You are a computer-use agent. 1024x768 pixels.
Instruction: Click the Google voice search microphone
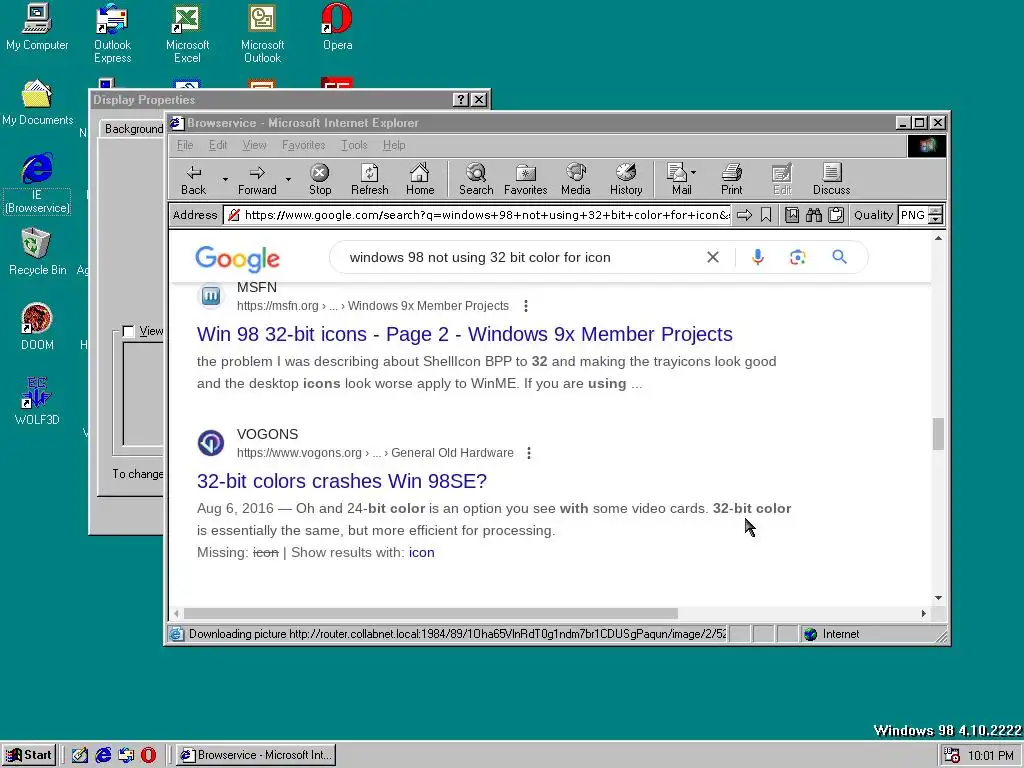(758, 257)
